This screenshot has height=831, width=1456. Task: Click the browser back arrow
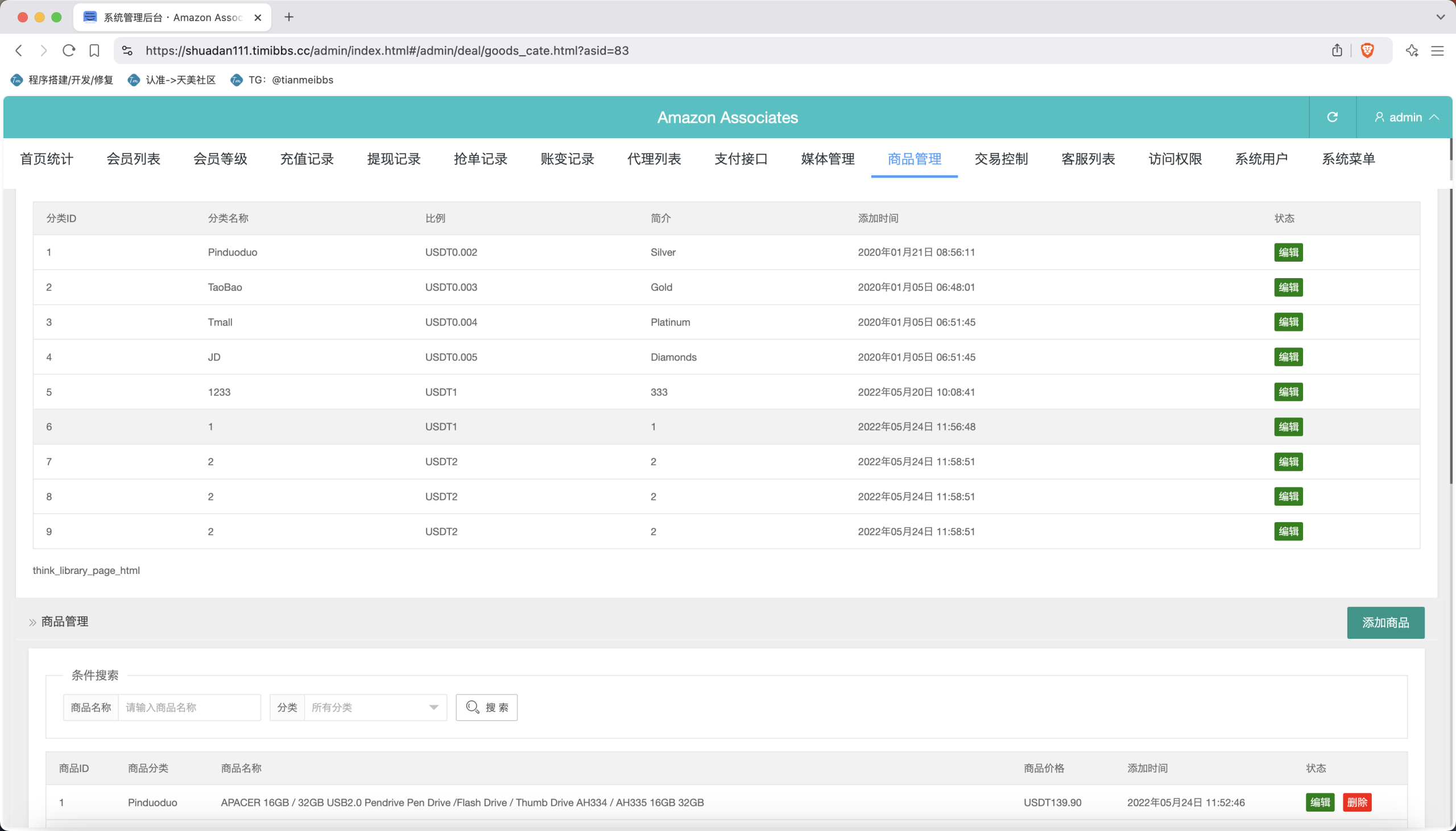(19, 51)
